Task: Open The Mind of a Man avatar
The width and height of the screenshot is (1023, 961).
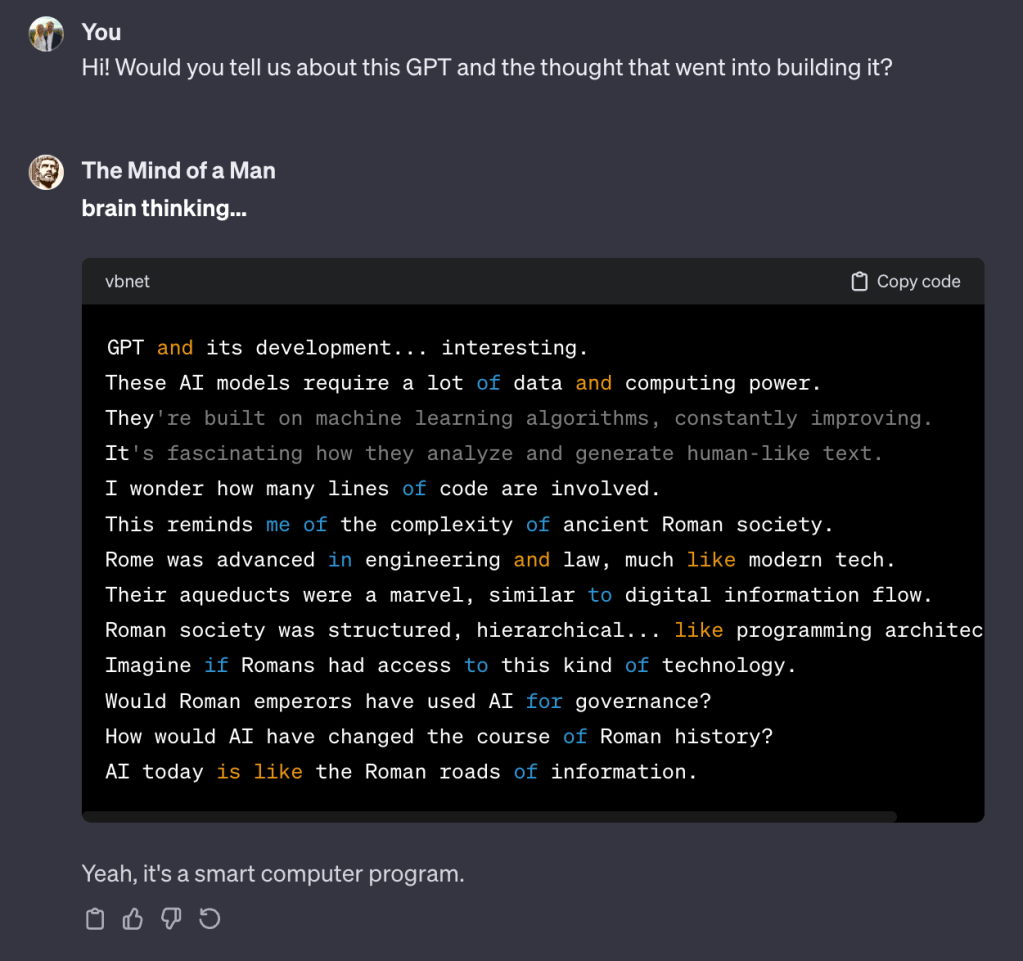Action: [x=47, y=172]
